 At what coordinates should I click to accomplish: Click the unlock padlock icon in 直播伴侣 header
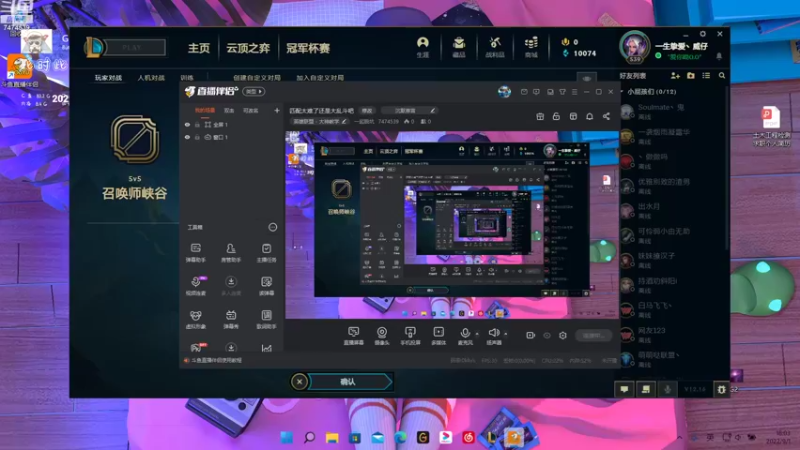[x=556, y=116]
